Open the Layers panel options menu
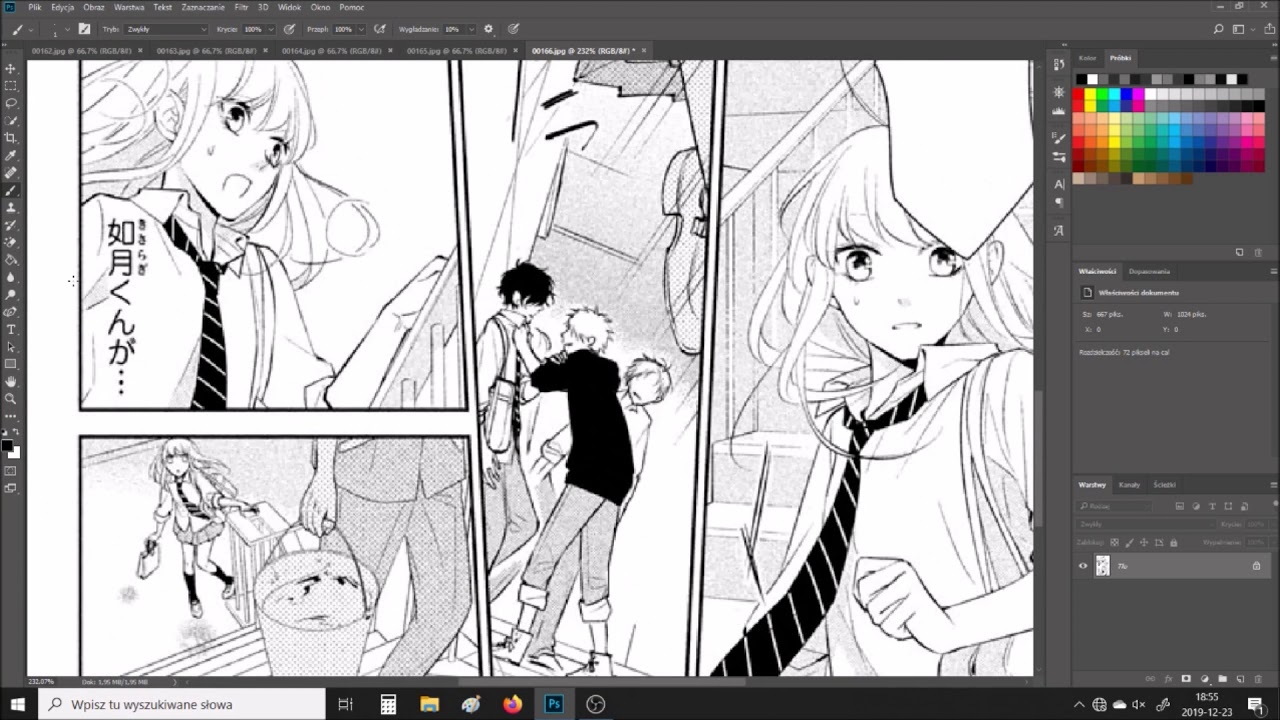Screen dimensions: 1280x720 1273,485
